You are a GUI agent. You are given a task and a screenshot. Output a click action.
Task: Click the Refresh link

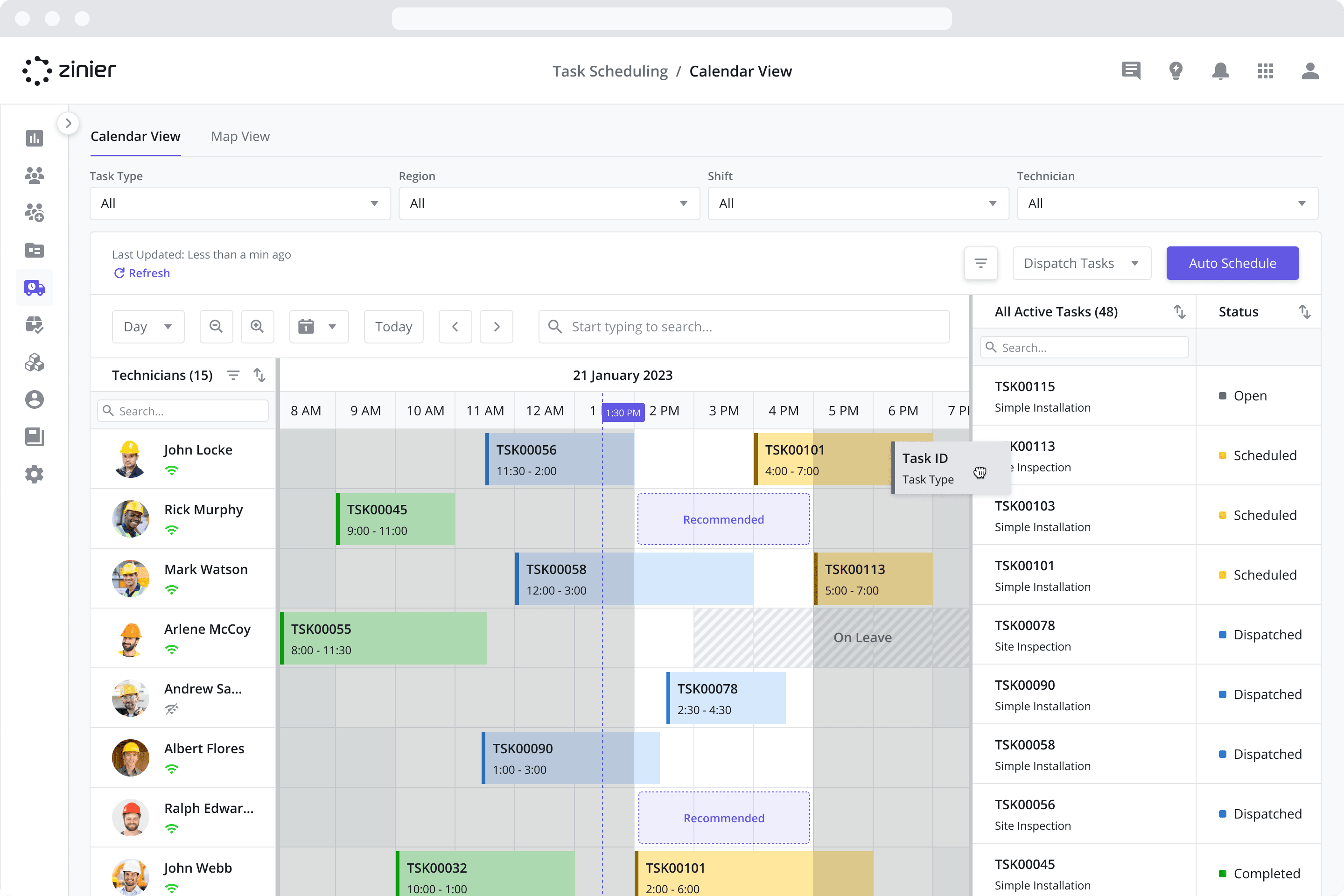point(142,273)
